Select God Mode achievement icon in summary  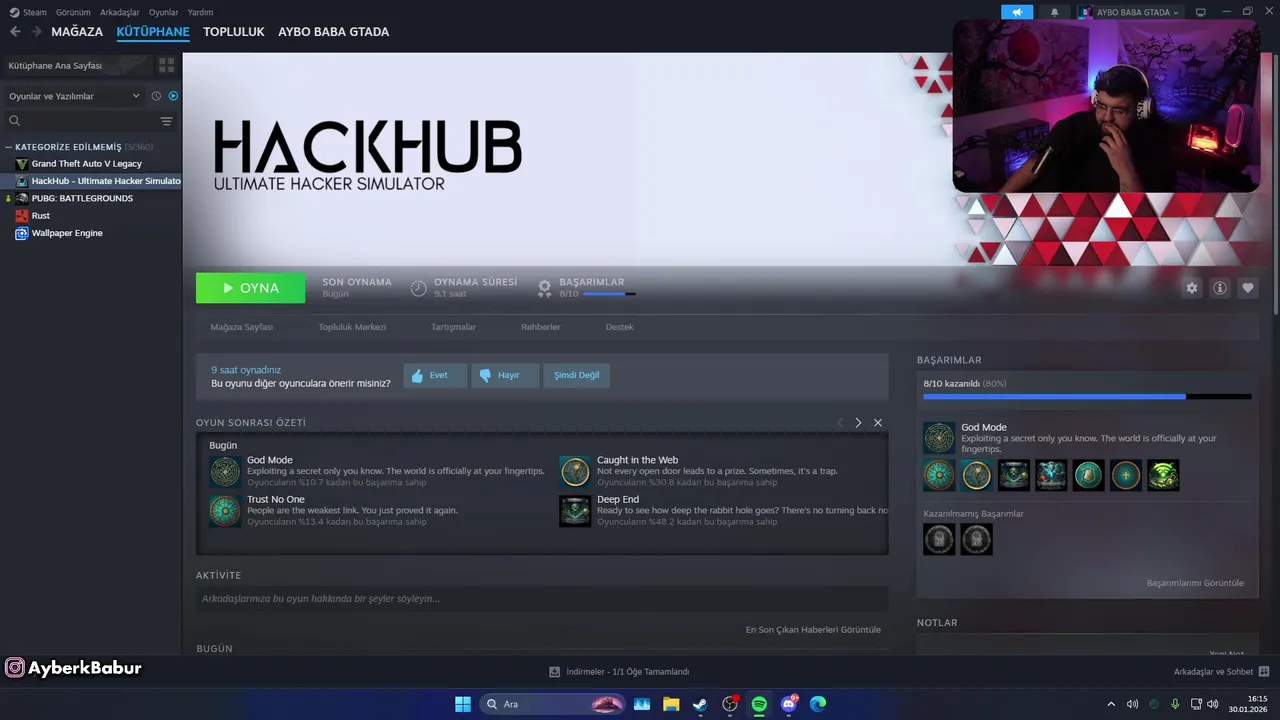[x=225, y=472]
